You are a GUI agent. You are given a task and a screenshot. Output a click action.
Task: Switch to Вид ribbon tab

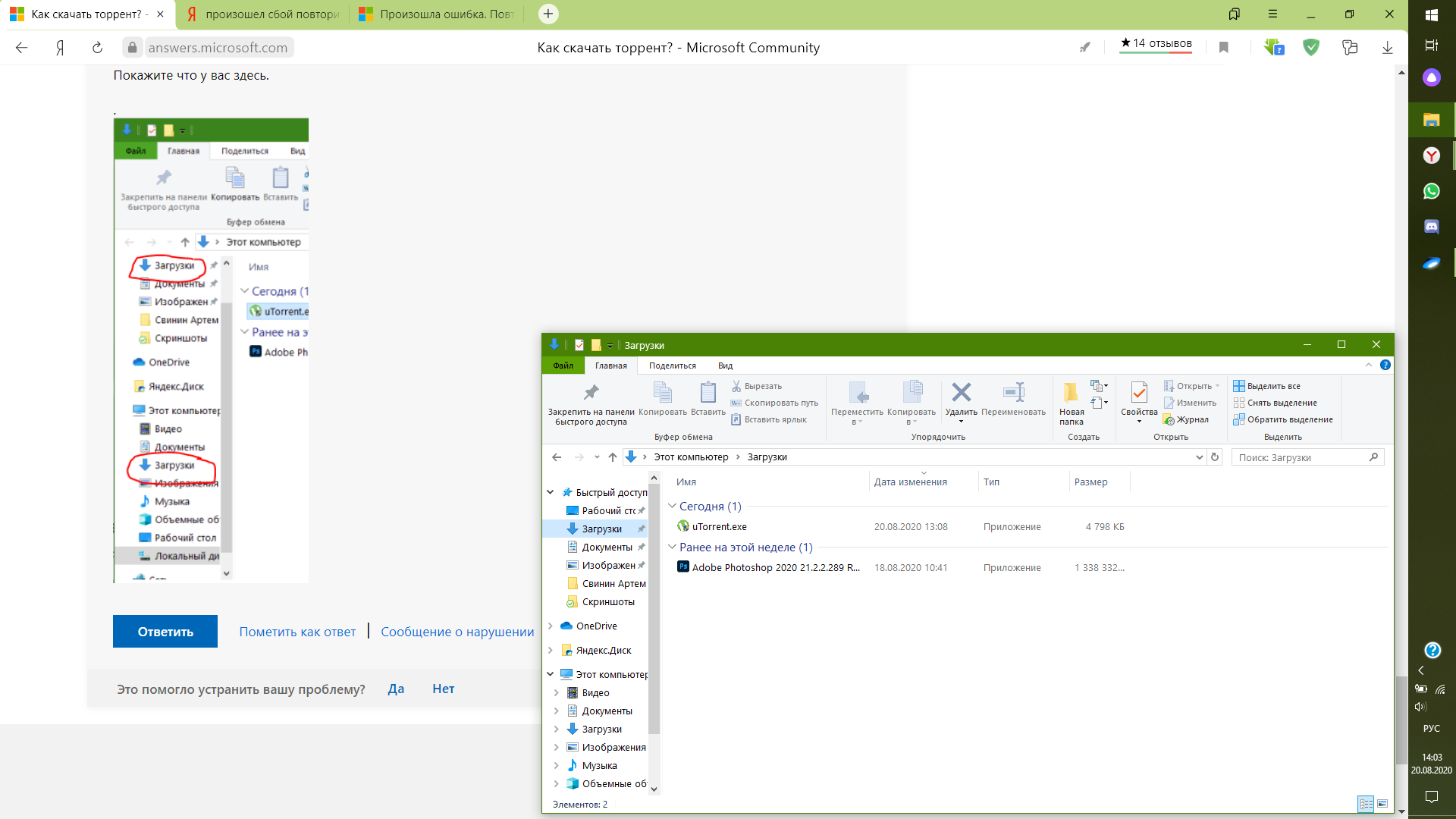[725, 366]
